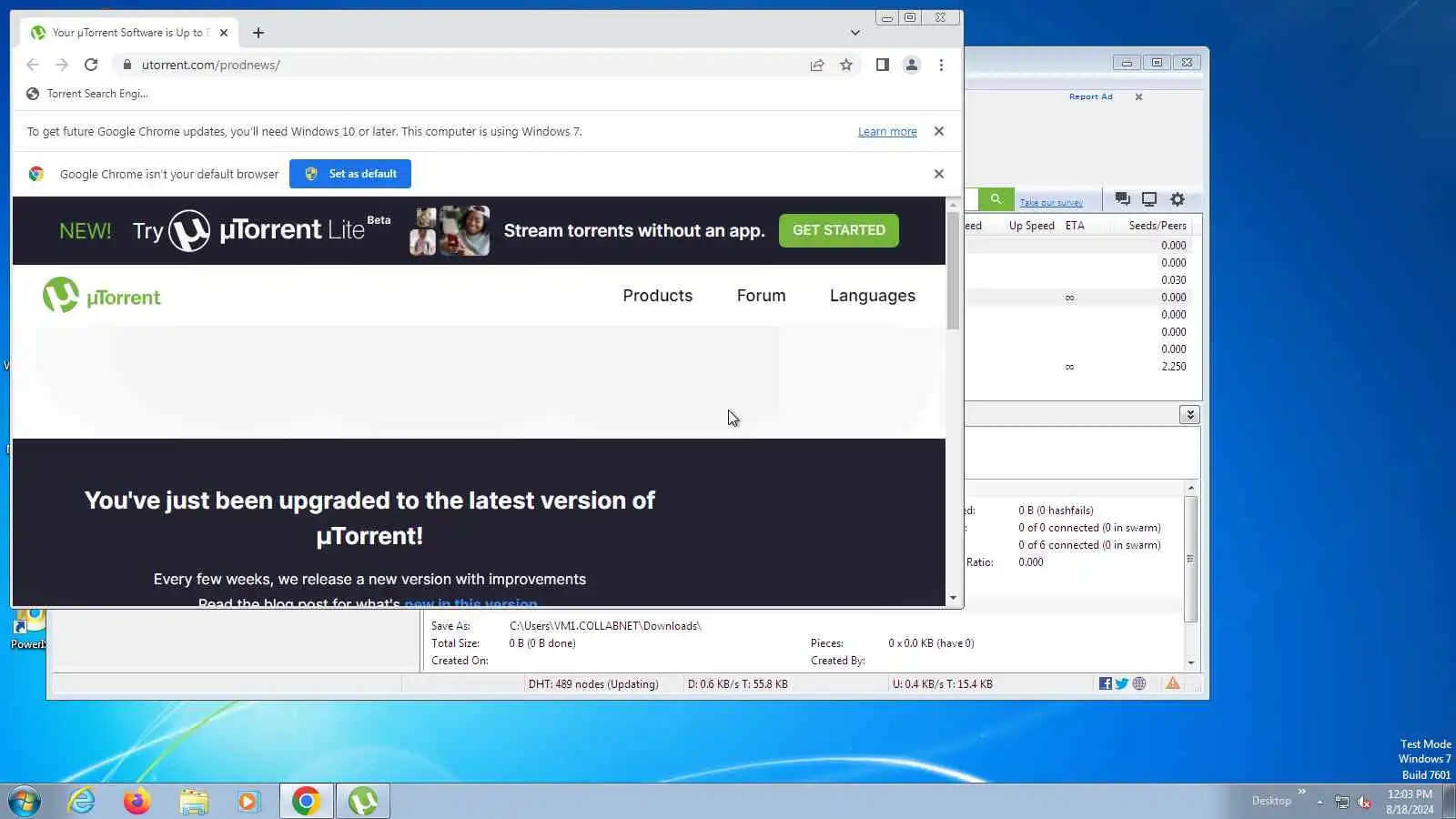Click volume icon in system tray

(1364, 802)
